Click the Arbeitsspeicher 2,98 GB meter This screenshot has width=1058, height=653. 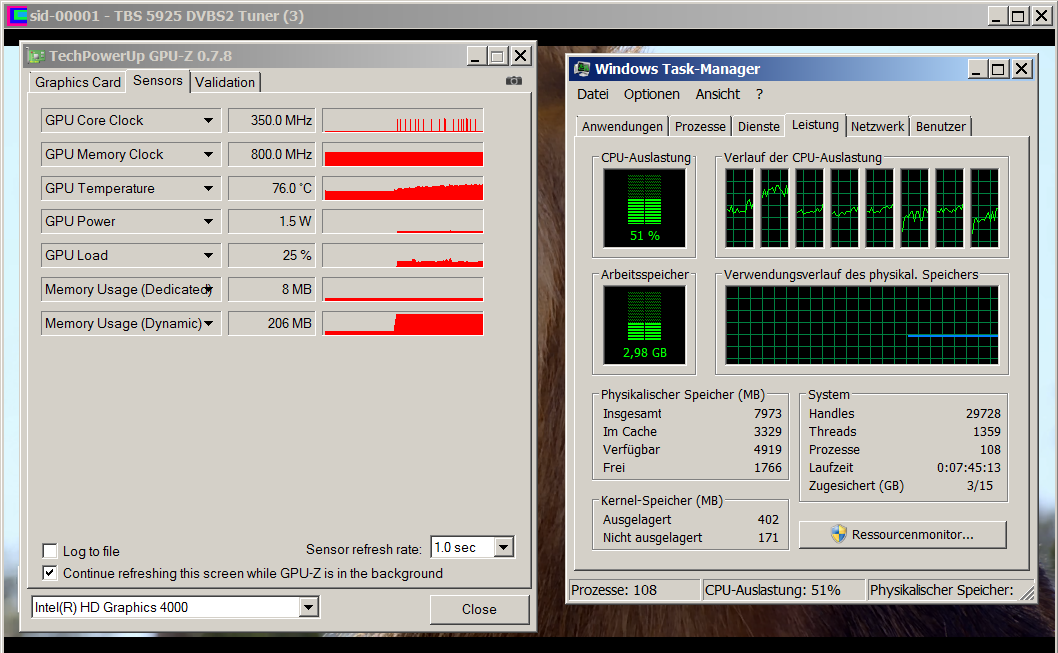point(644,325)
